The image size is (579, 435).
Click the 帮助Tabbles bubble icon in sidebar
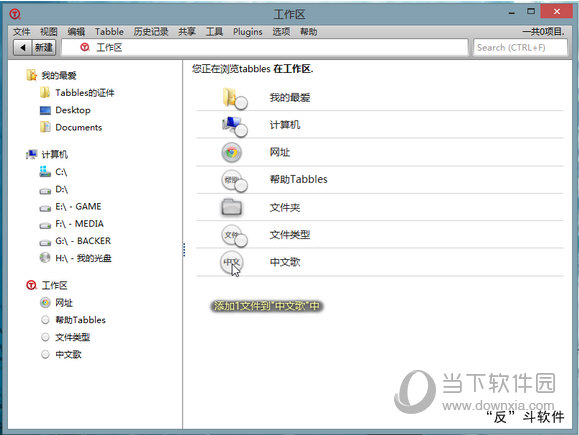(45, 320)
